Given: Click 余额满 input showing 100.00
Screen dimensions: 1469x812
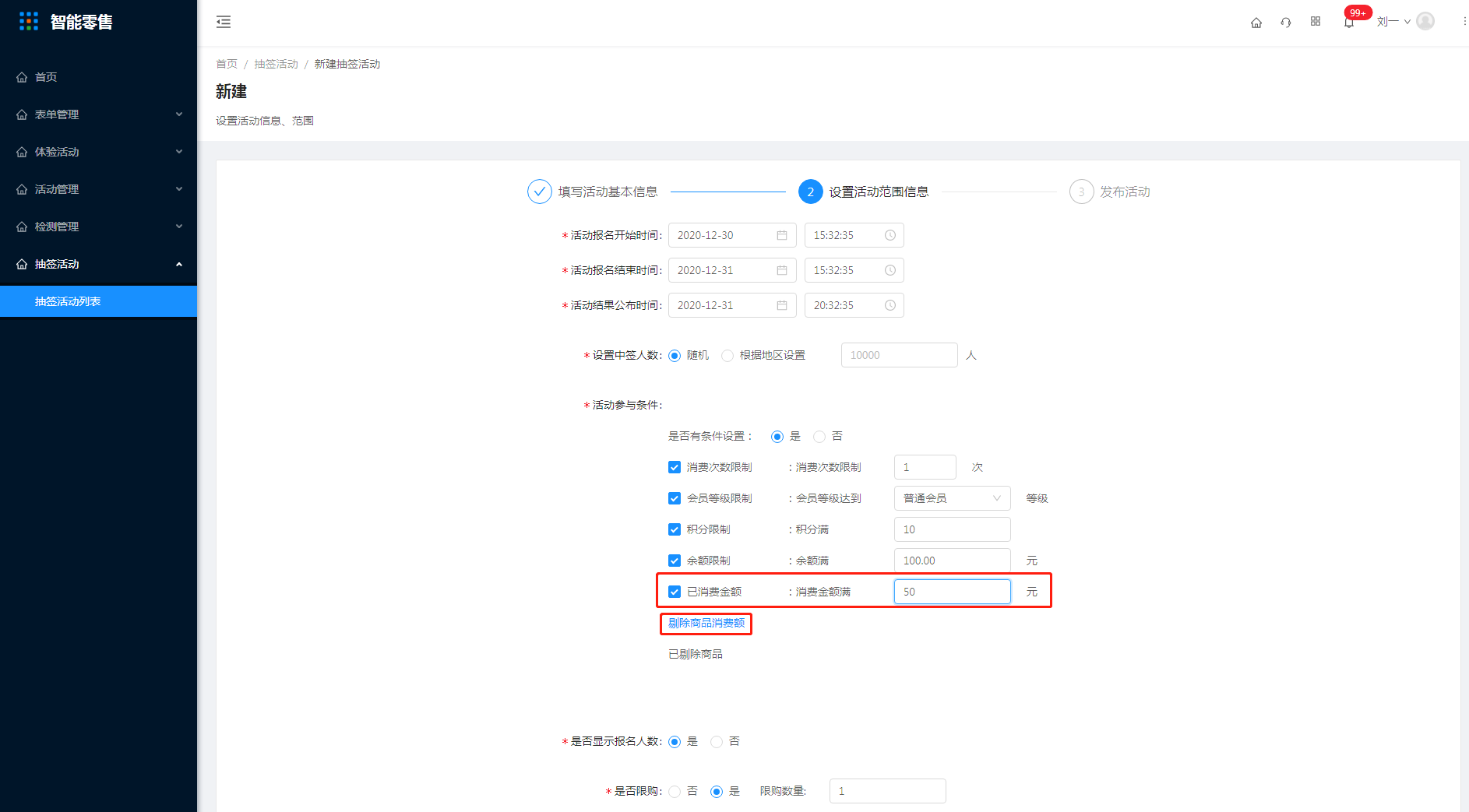Looking at the screenshot, I should (x=952, y=561).
